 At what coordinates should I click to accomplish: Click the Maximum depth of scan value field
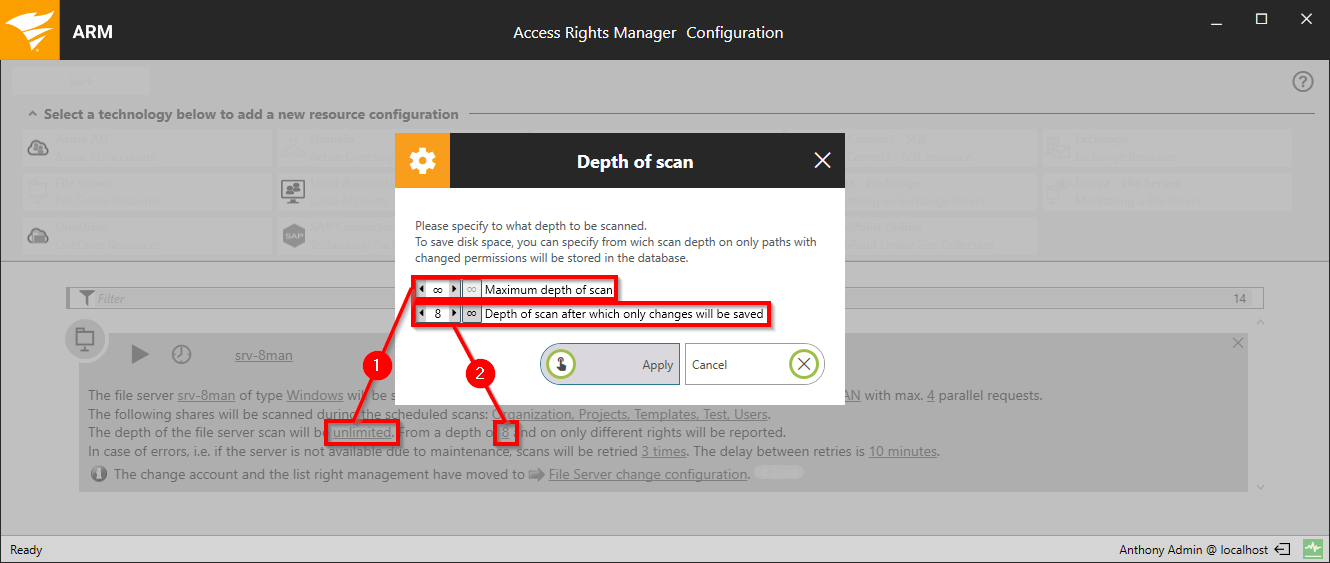tap(437, 289)
